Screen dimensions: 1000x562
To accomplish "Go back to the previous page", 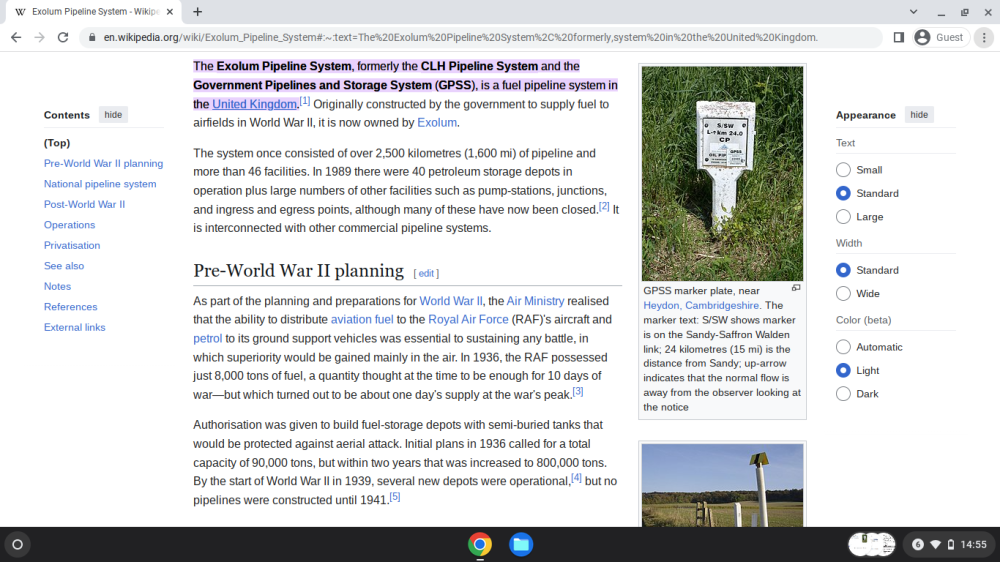I will pos(16,38).
